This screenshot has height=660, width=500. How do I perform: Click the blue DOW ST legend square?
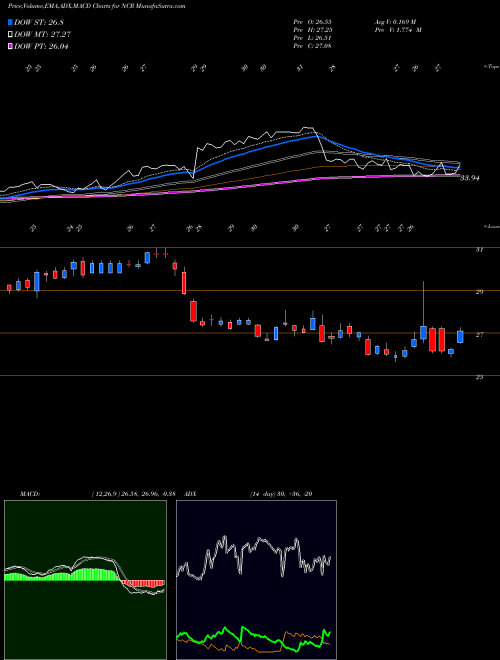(10, 22)
